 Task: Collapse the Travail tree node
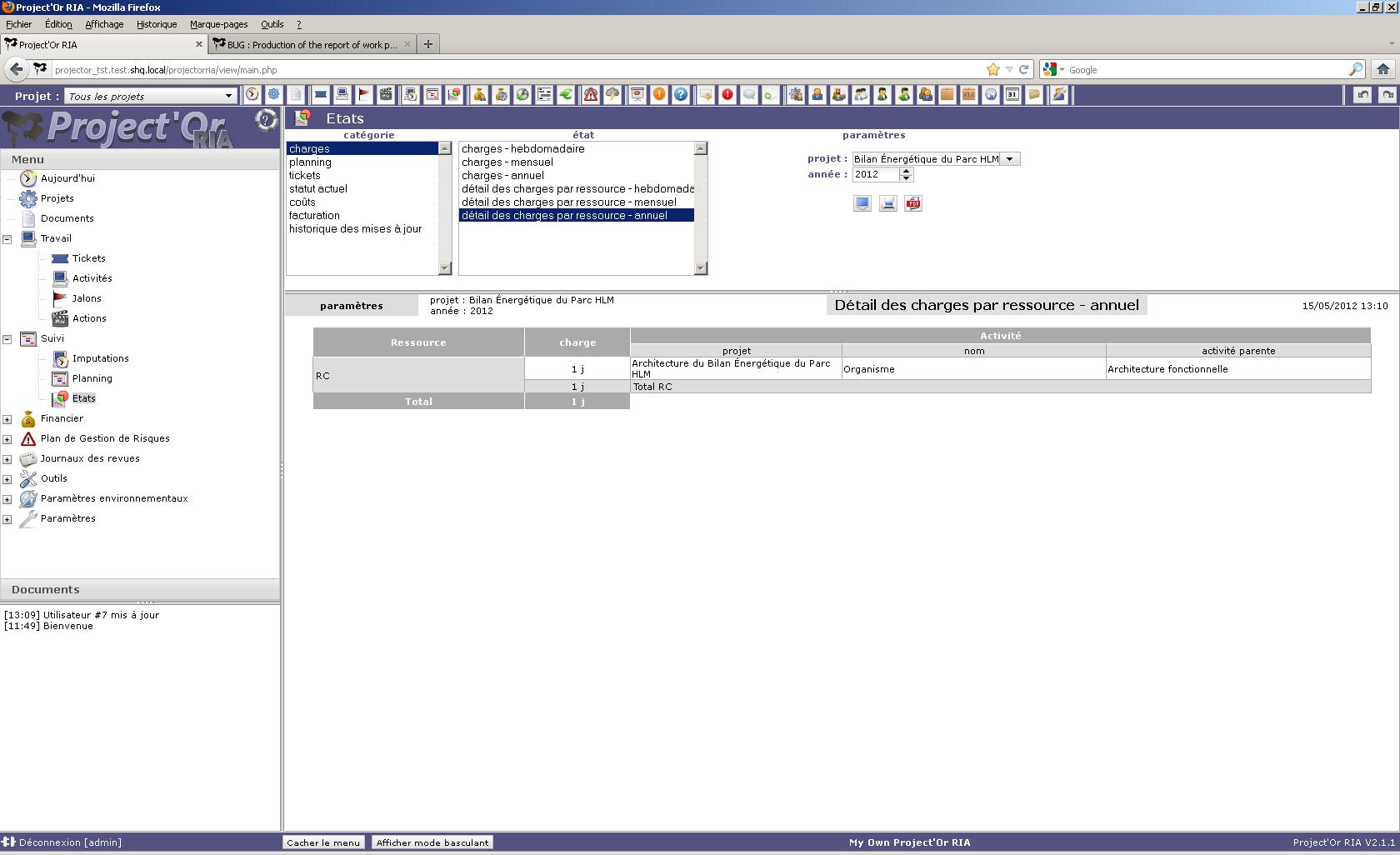click(x=7, y=239)
